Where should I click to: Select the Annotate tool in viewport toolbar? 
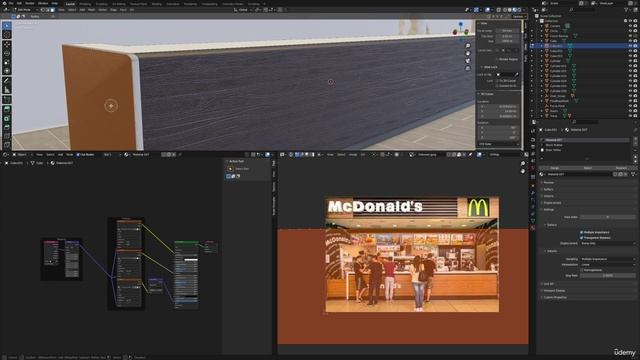pyautogui.click(x=7, y=81)
